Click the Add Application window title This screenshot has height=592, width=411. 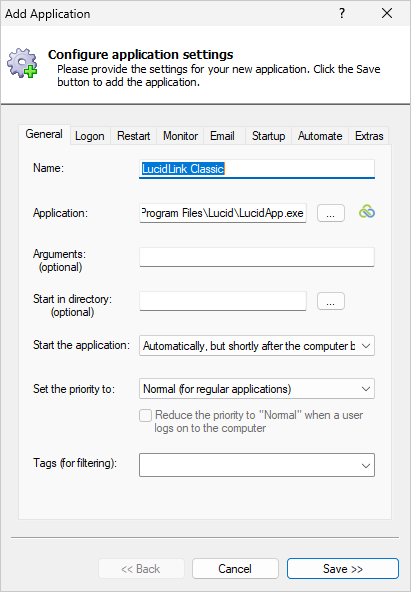click(48, 14)
